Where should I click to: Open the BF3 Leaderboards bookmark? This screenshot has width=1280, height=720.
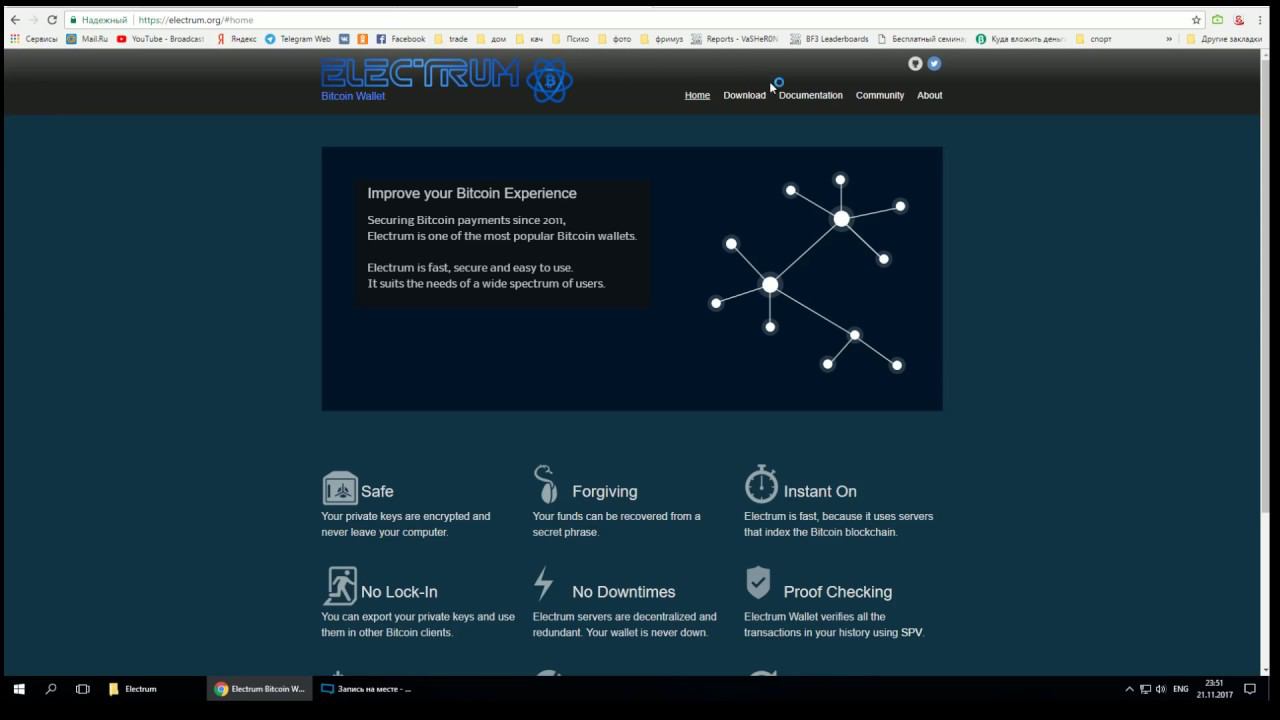(x=829, y=39)
